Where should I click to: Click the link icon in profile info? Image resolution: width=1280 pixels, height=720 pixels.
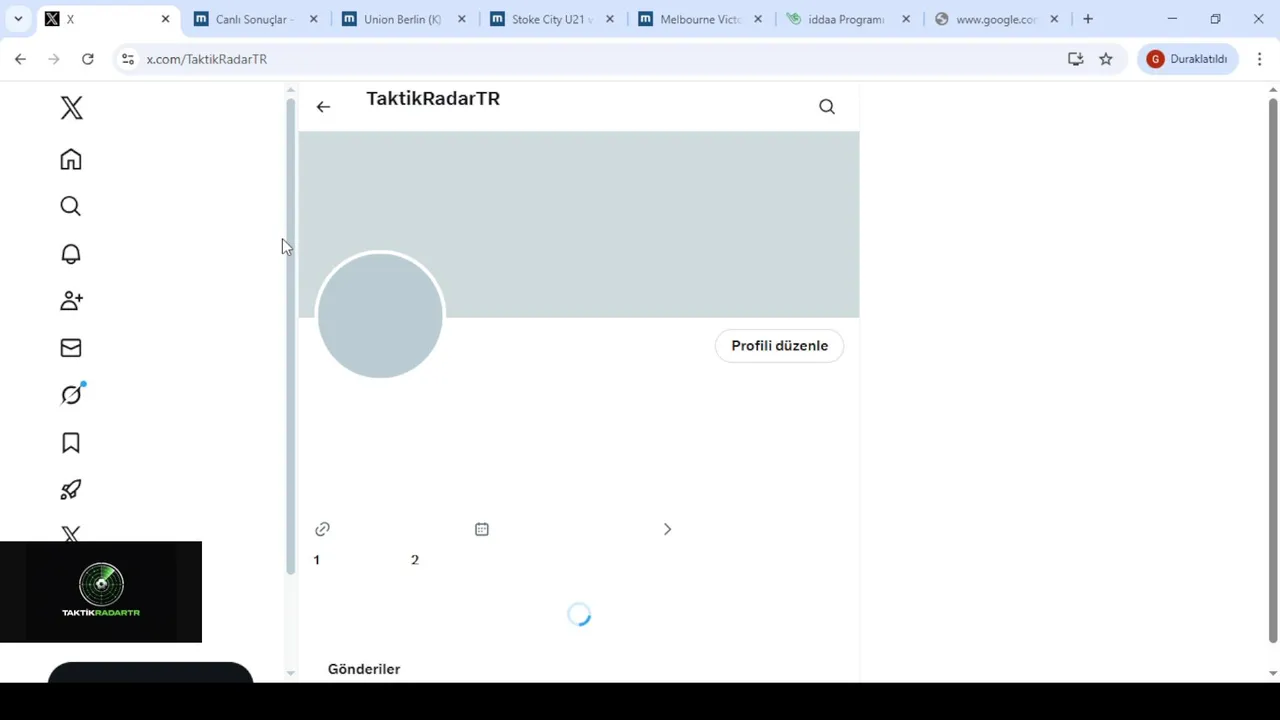[x=322, y=529]
